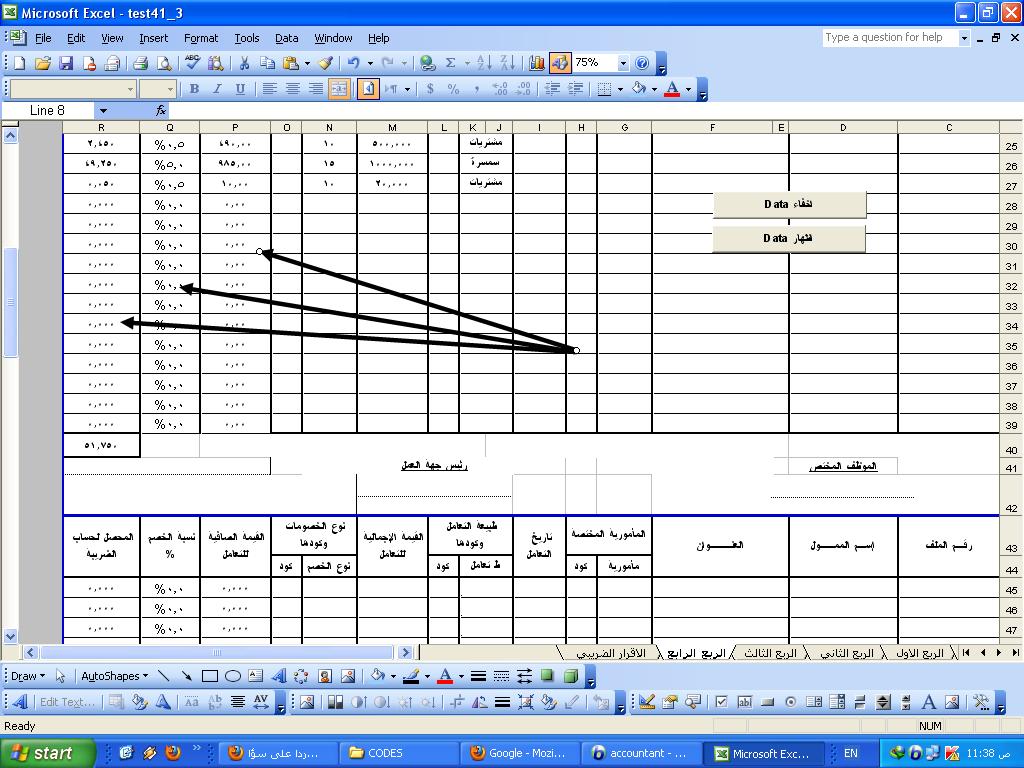Screen dimensions: 1024x768
Task: Undo the last action
Action: click(x=353, y=63)
